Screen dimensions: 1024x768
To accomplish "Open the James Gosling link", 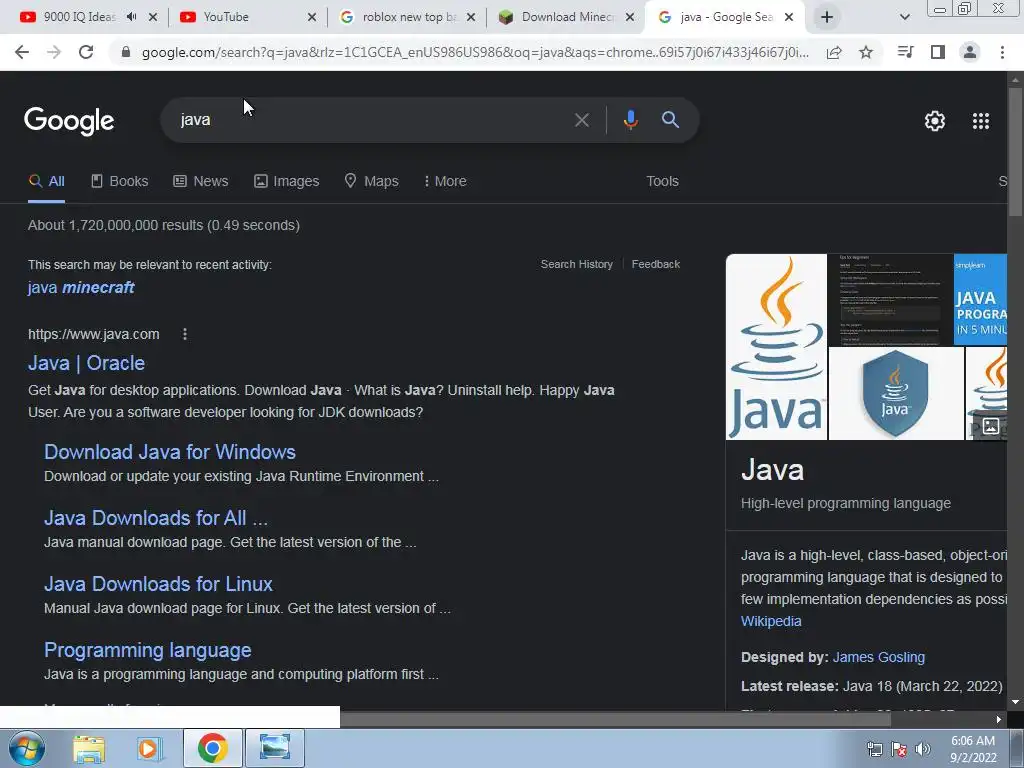I will (x=878, y=657).
